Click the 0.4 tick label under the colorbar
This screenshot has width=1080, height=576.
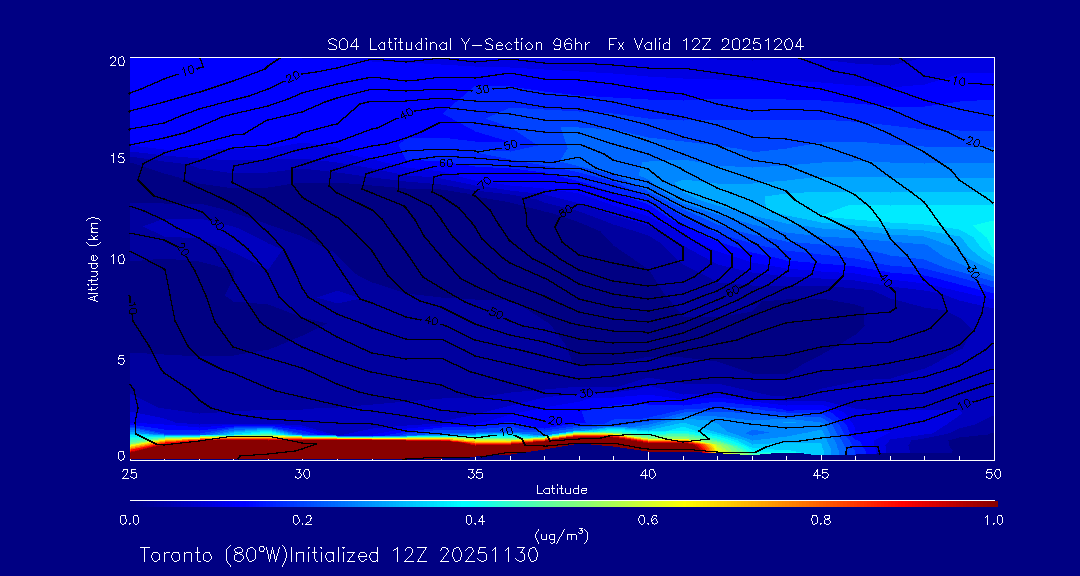(475, 520)
